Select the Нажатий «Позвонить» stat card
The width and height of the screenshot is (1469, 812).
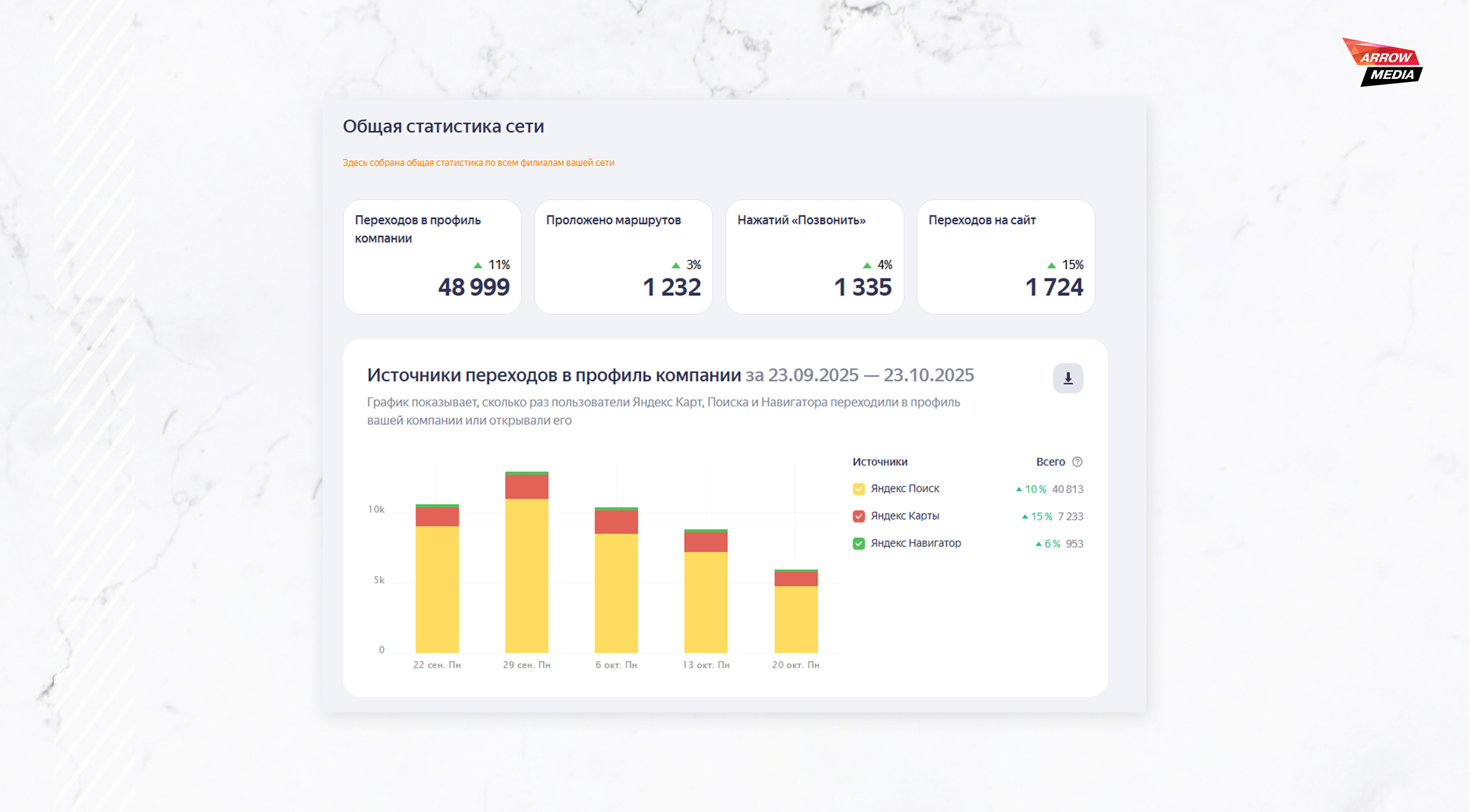(814, 257)
